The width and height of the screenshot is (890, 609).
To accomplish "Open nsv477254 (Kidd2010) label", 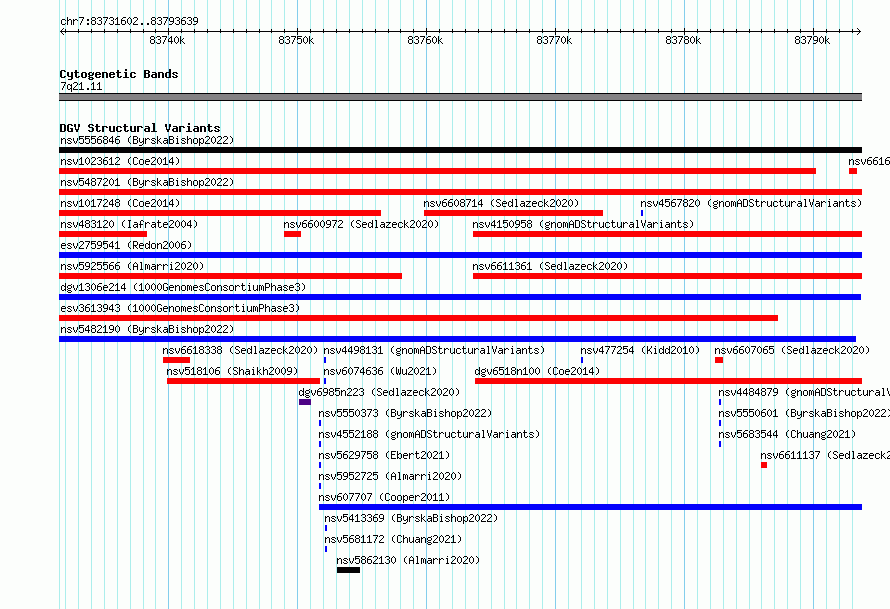I will (x=640, y=350).
